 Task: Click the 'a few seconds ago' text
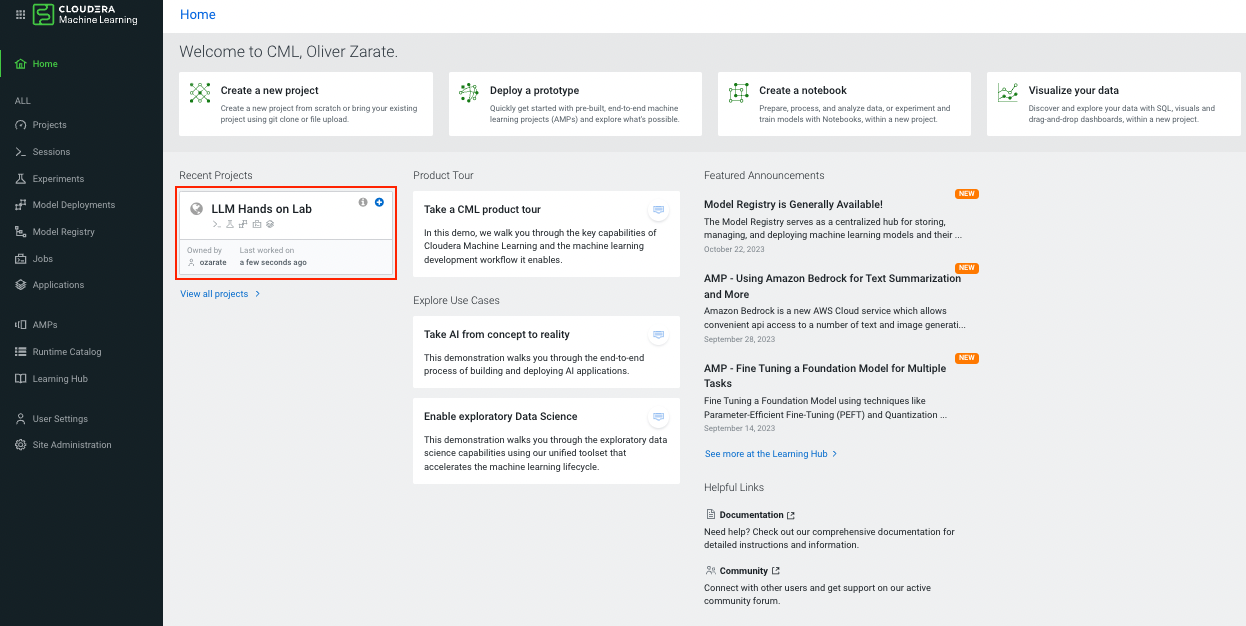click(x=273, y=262)
